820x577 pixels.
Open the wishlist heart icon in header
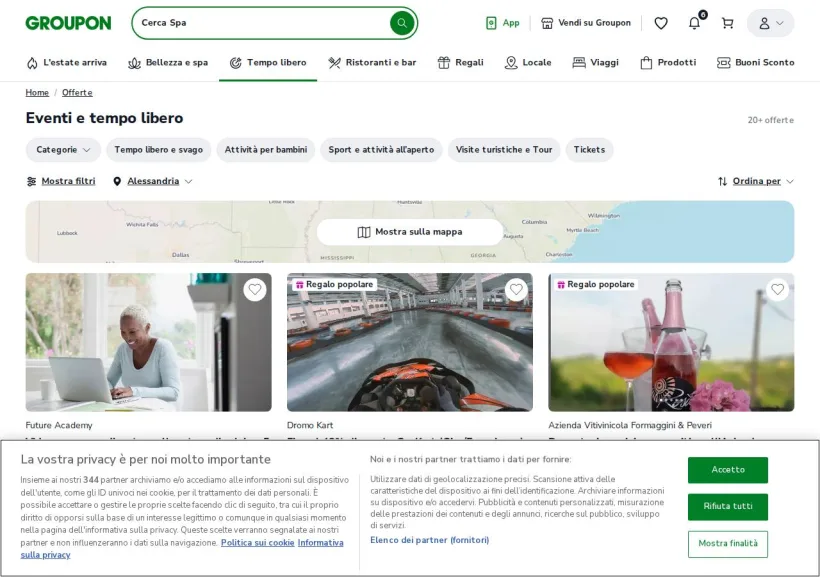coord(661,23)
